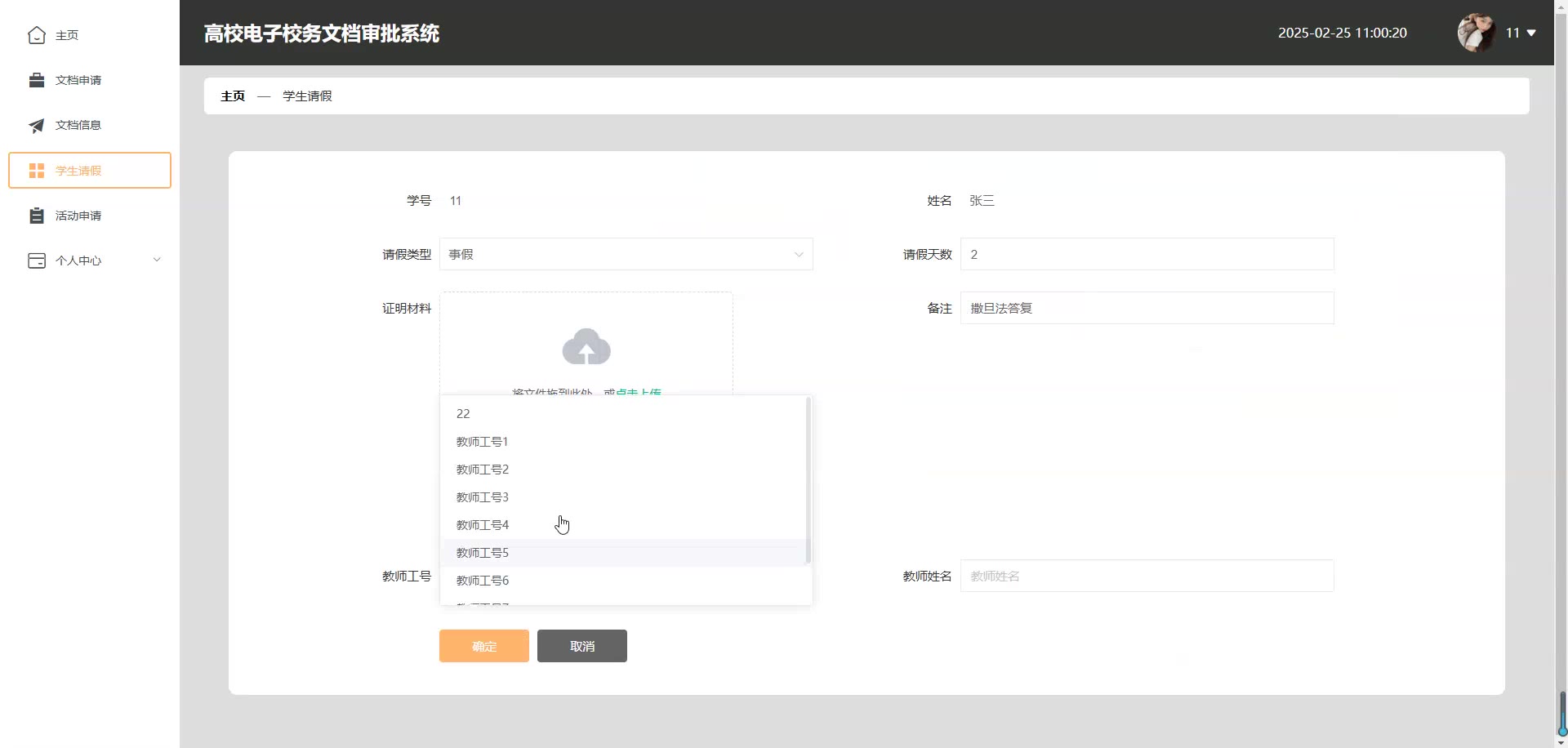This screenshot has height=748, width=1568.
Task: Click the card icon beside 个人中心
Action: coord(37,260)
